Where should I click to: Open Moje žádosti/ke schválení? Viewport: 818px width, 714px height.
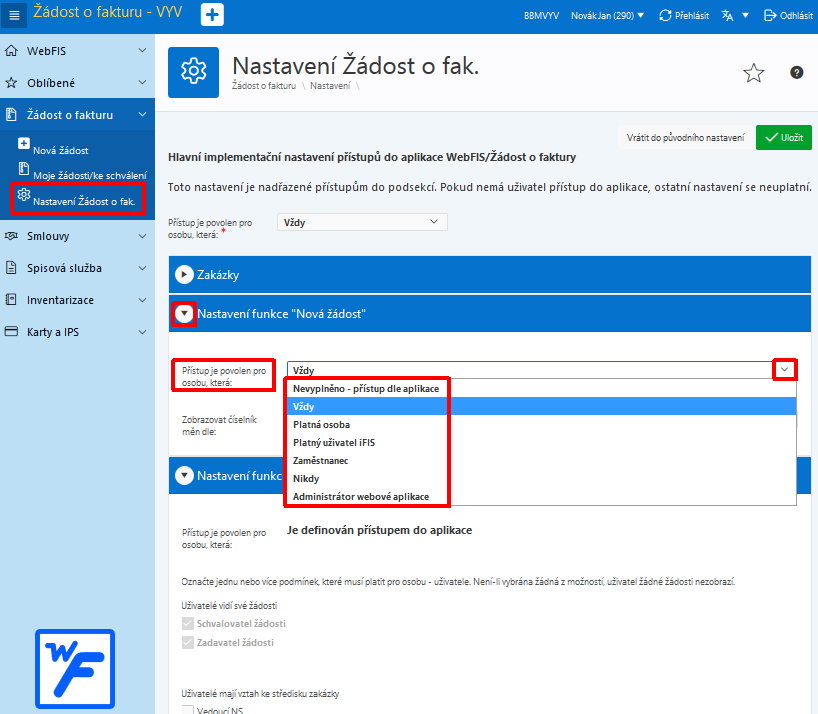(x=90, y=175)
